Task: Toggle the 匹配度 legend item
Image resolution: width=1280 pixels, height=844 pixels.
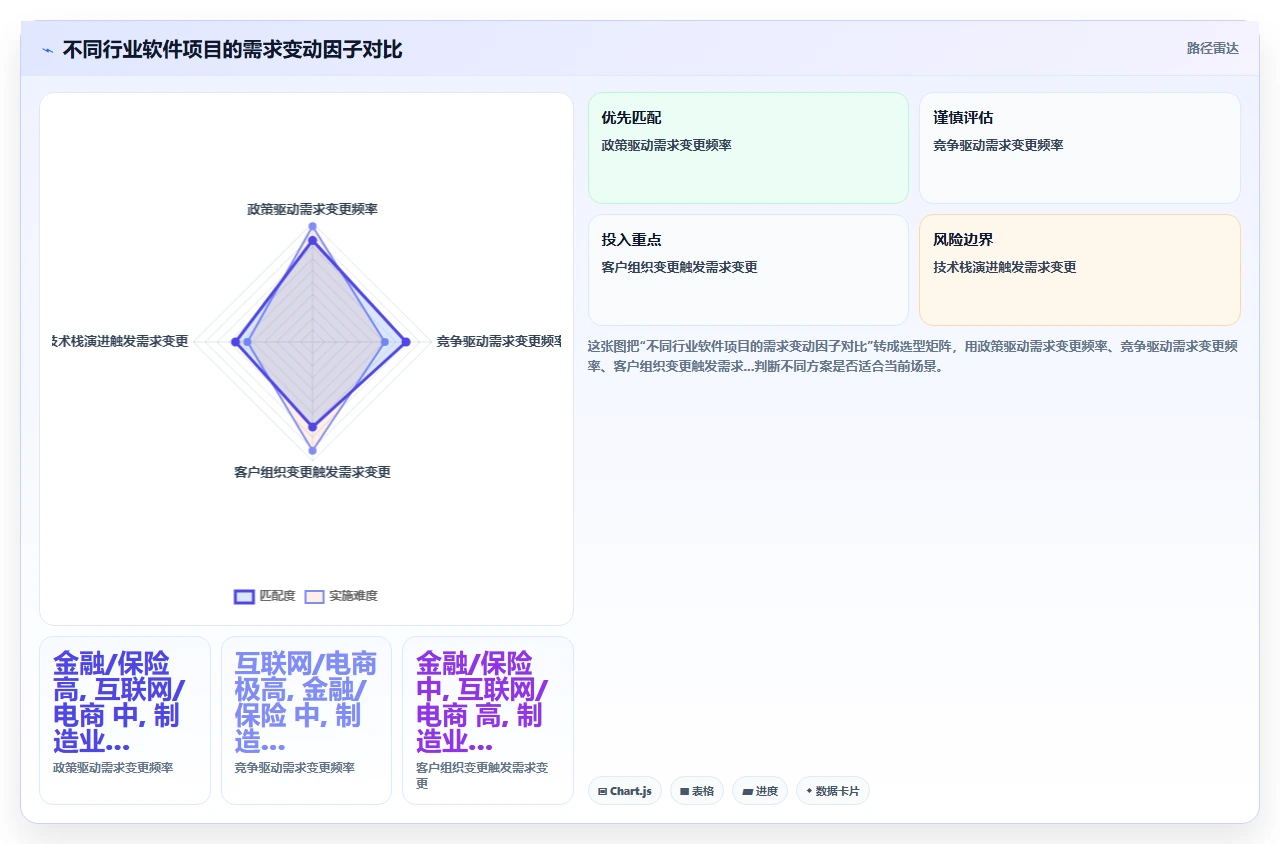Action: (x=265, y=596)
